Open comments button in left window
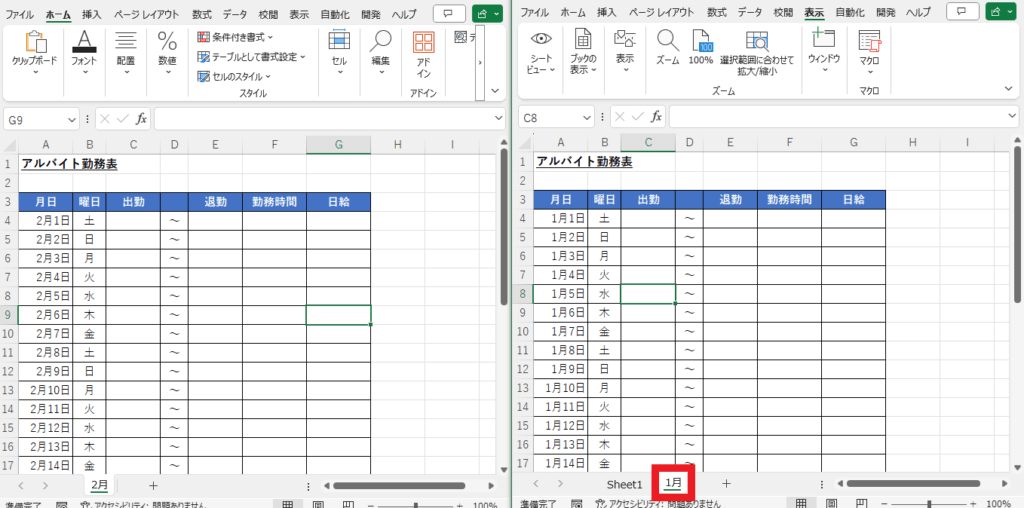 tap(447, 12)
